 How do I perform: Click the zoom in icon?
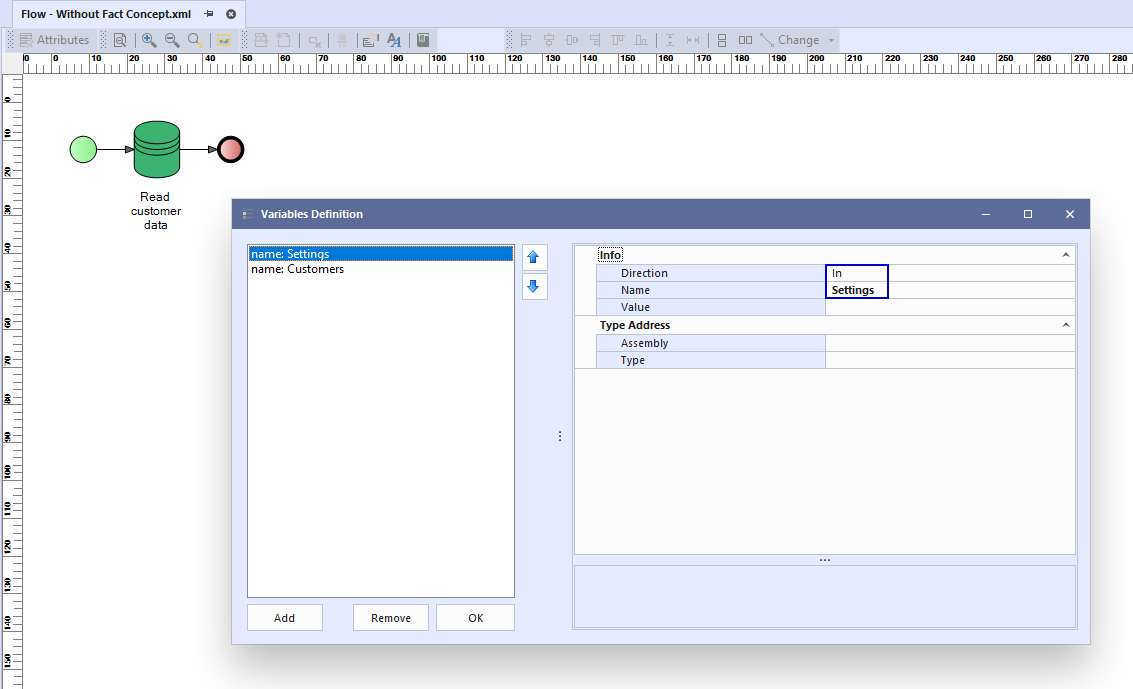pos(149,40)
